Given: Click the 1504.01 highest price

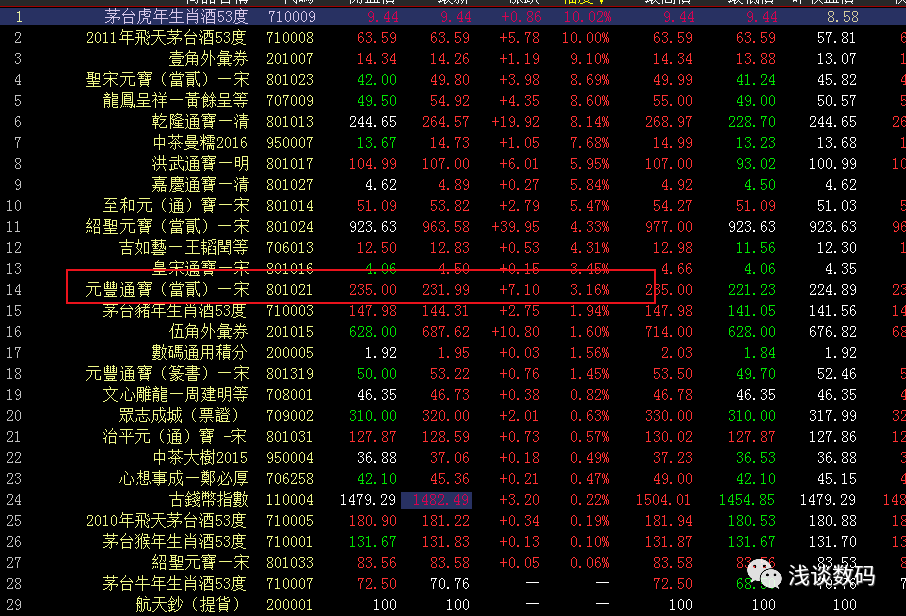Looking at the screenshot, I should pyautogui.click(x=664, y=500).
